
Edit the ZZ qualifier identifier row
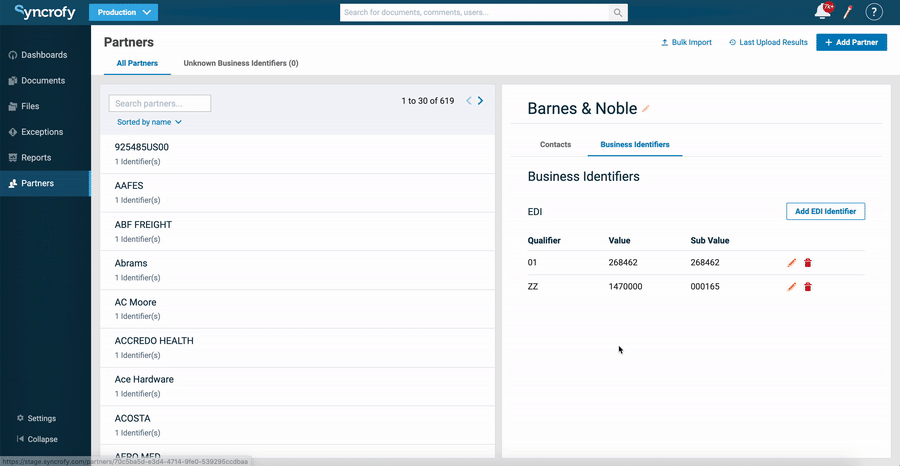click(792, 287)
